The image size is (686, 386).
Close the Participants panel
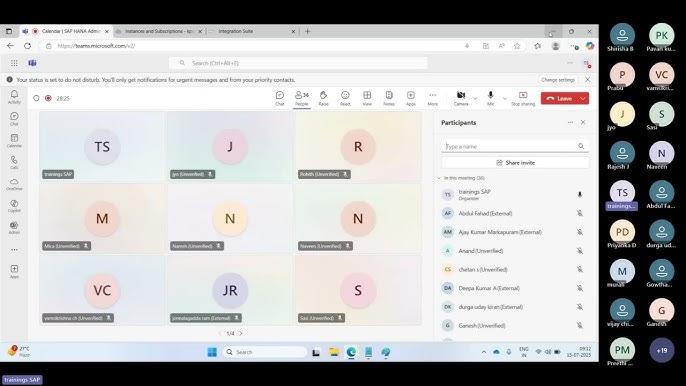pos(583,123)
